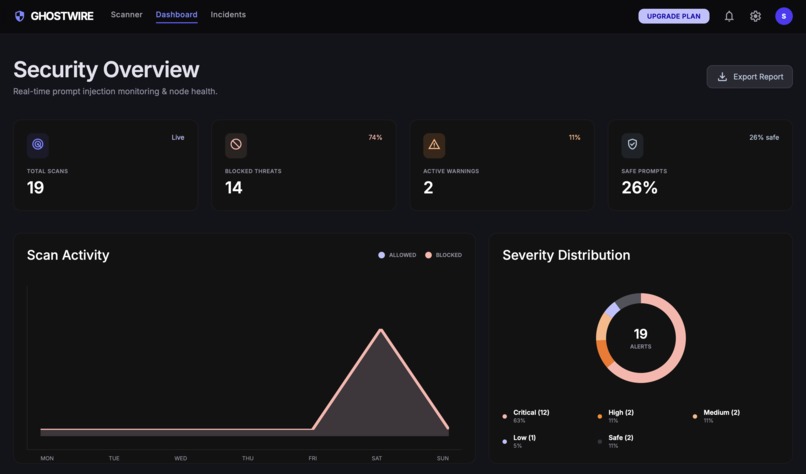Click the Export Report button

click(749, 77)
